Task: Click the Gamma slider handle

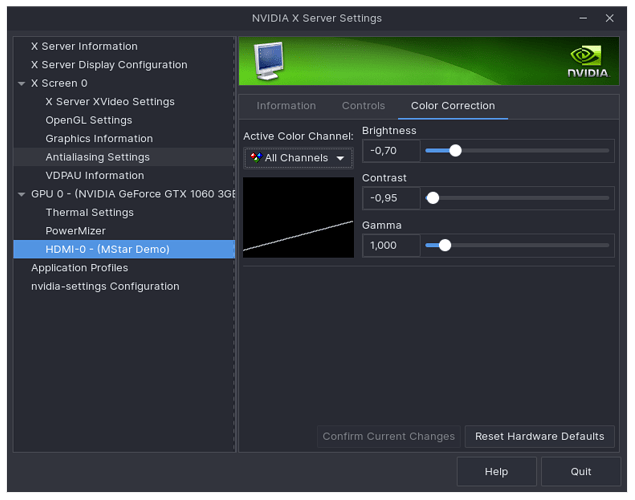Action: [x=445, y=245]
